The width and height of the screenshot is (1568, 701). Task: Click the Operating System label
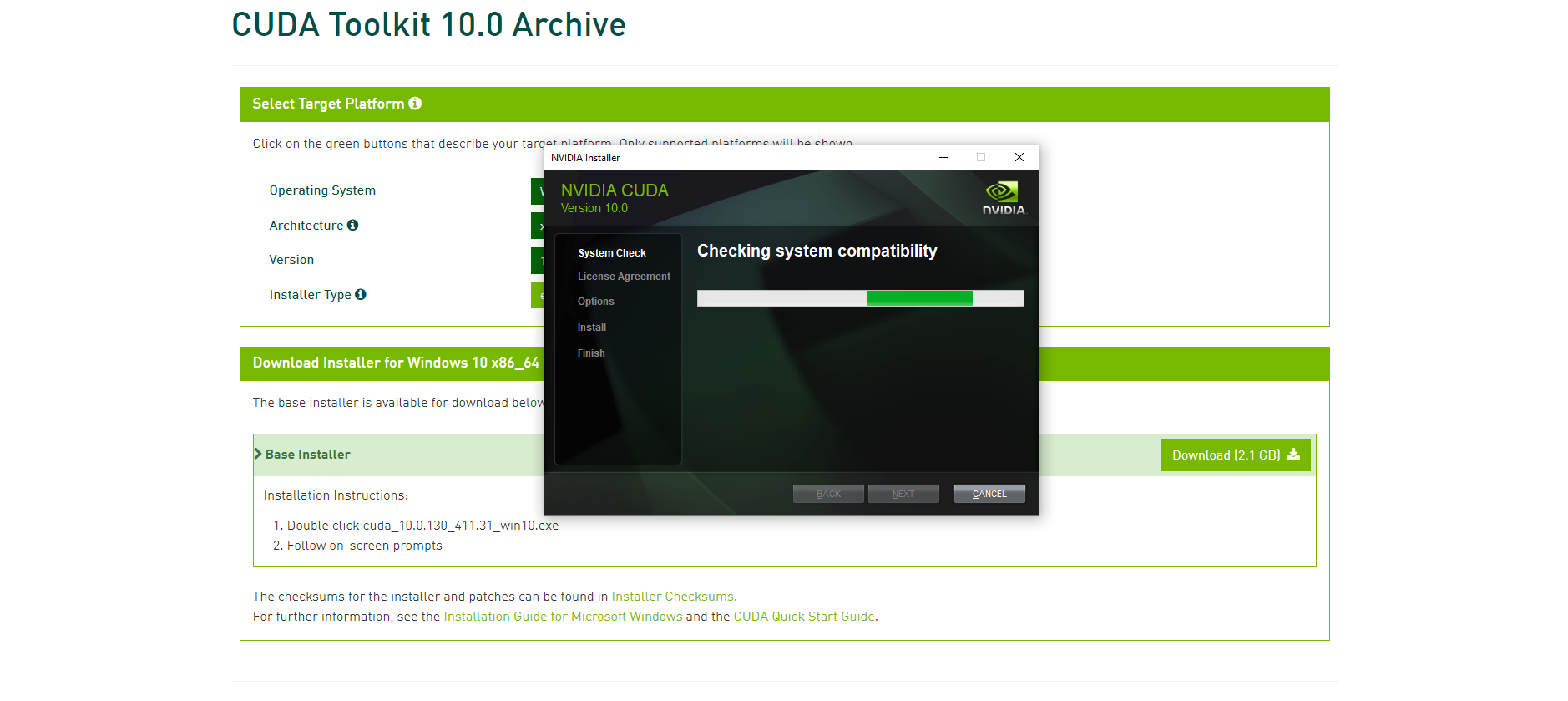(322, 190)
